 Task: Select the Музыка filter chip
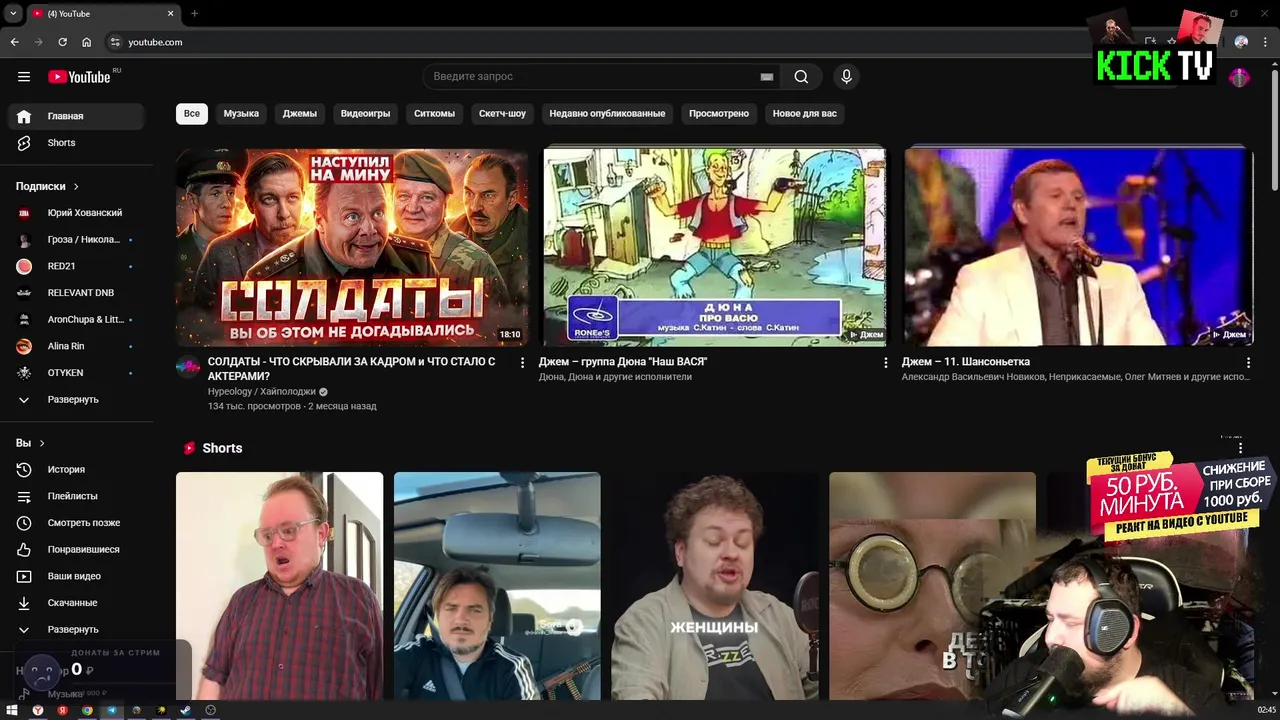click(x=241, y=113)
